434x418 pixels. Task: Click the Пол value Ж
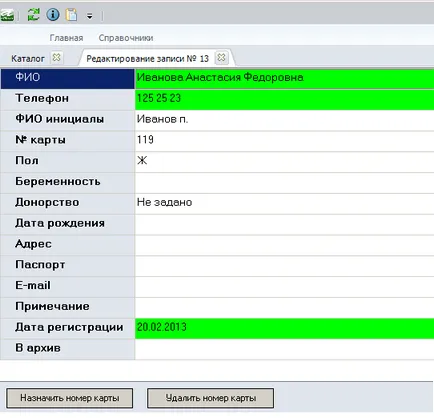284,162
